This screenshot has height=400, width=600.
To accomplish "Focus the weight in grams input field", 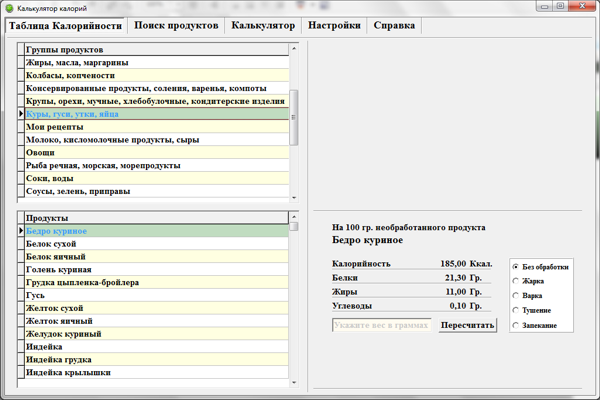I will click(382, 325).
